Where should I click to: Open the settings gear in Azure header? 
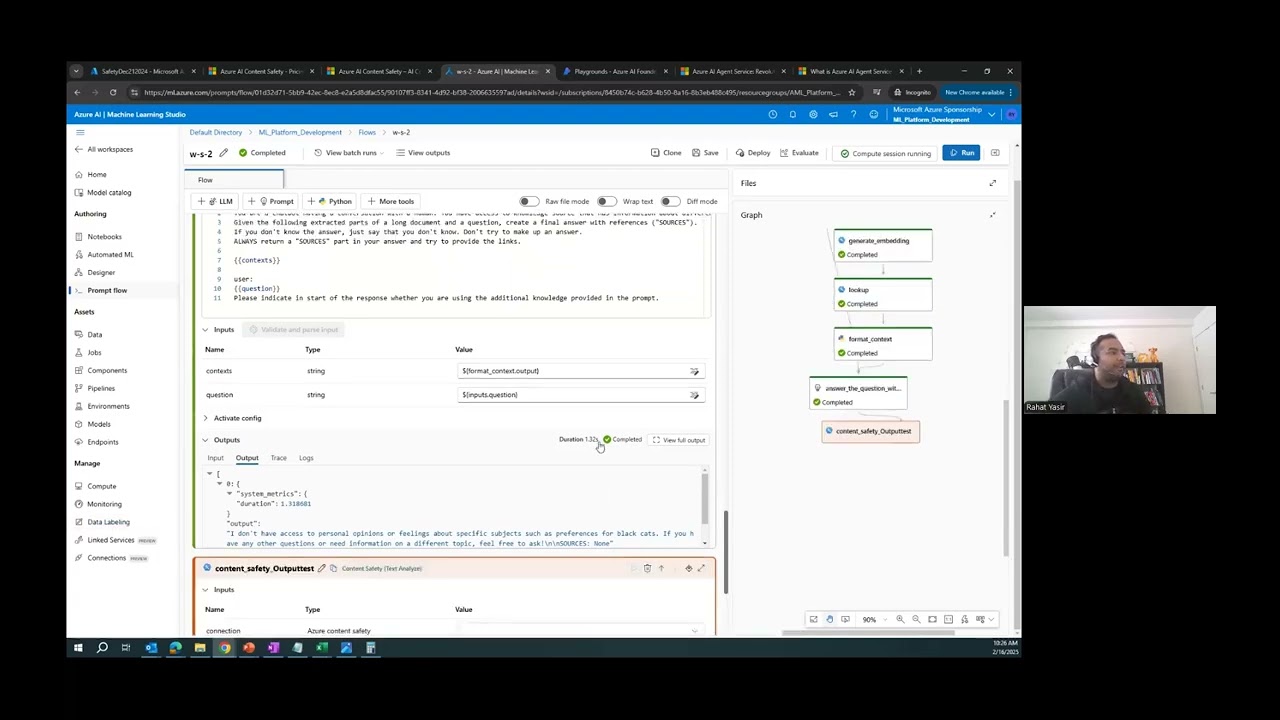(x=813, y=114)
